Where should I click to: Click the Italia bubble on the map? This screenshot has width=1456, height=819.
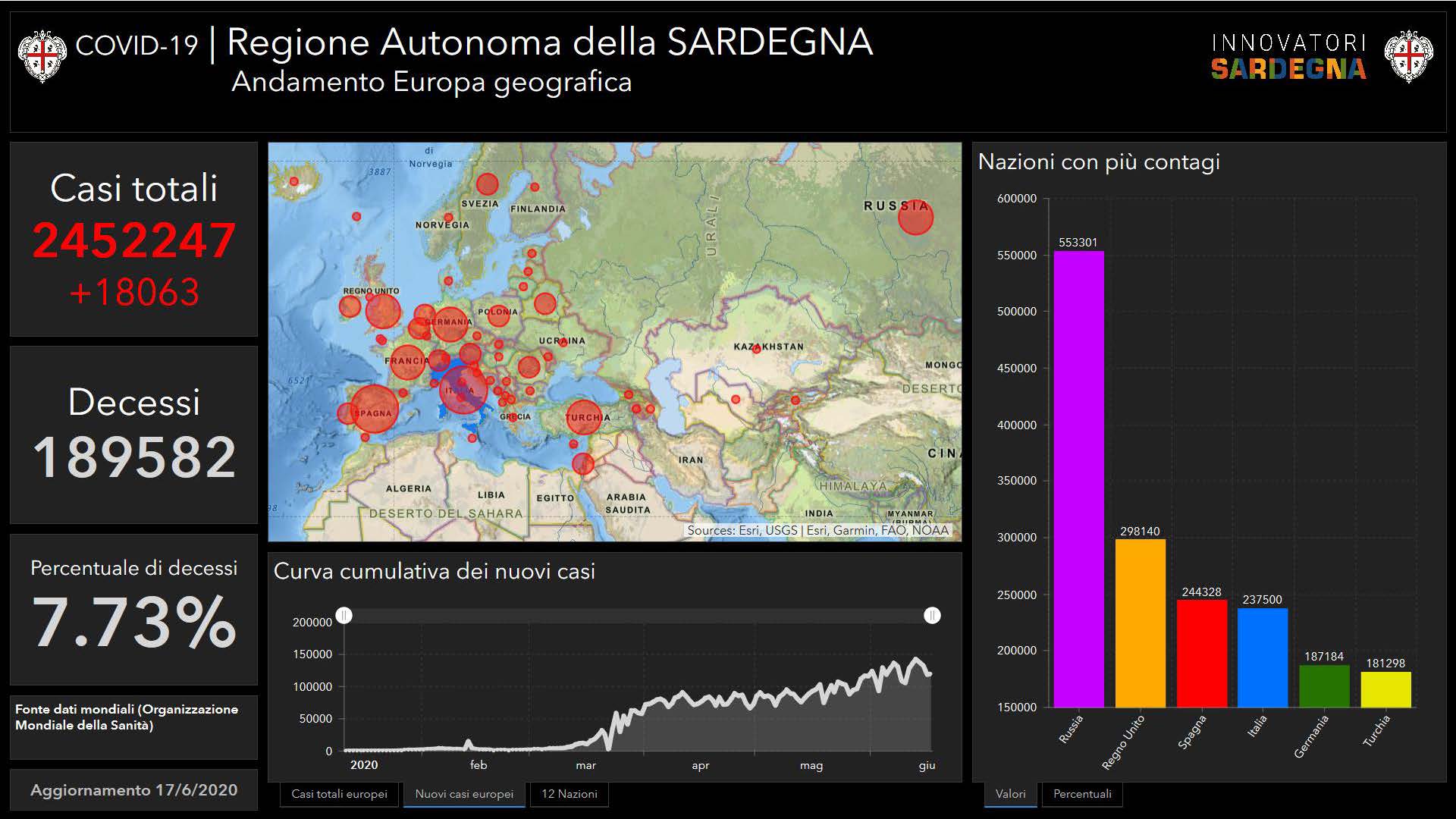pos(462,390)
